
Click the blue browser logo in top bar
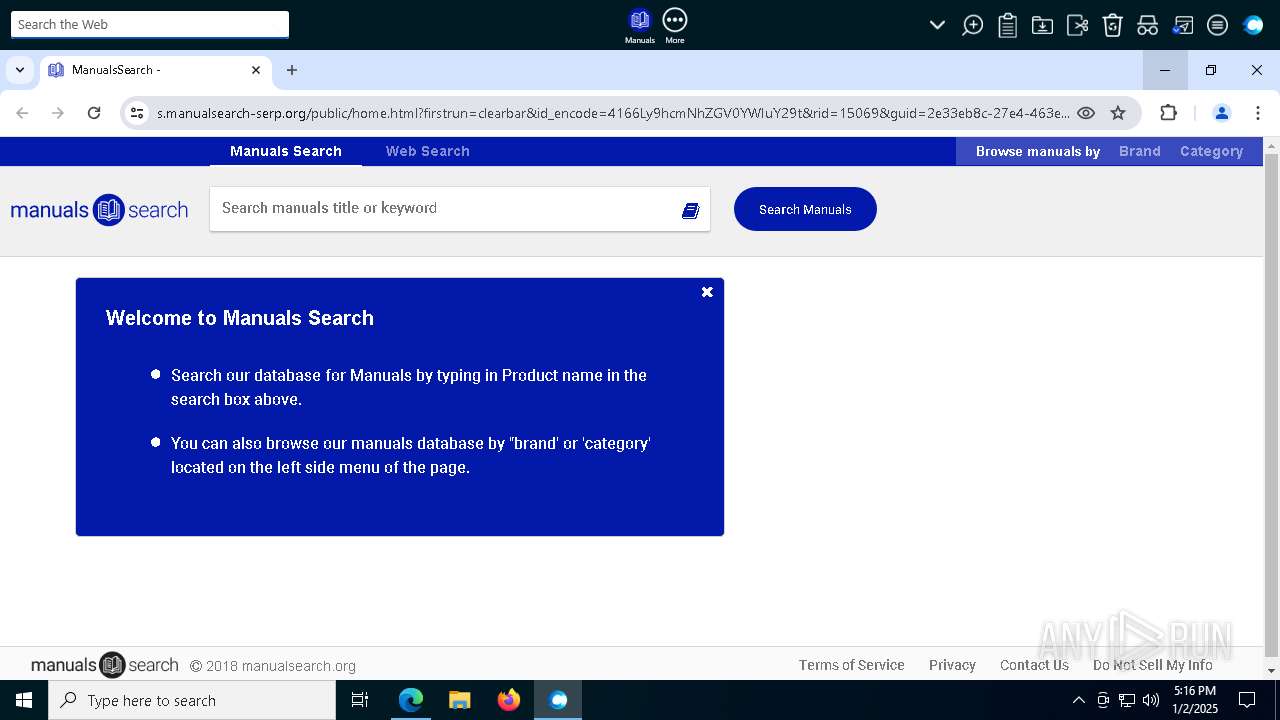(1253, 25)
